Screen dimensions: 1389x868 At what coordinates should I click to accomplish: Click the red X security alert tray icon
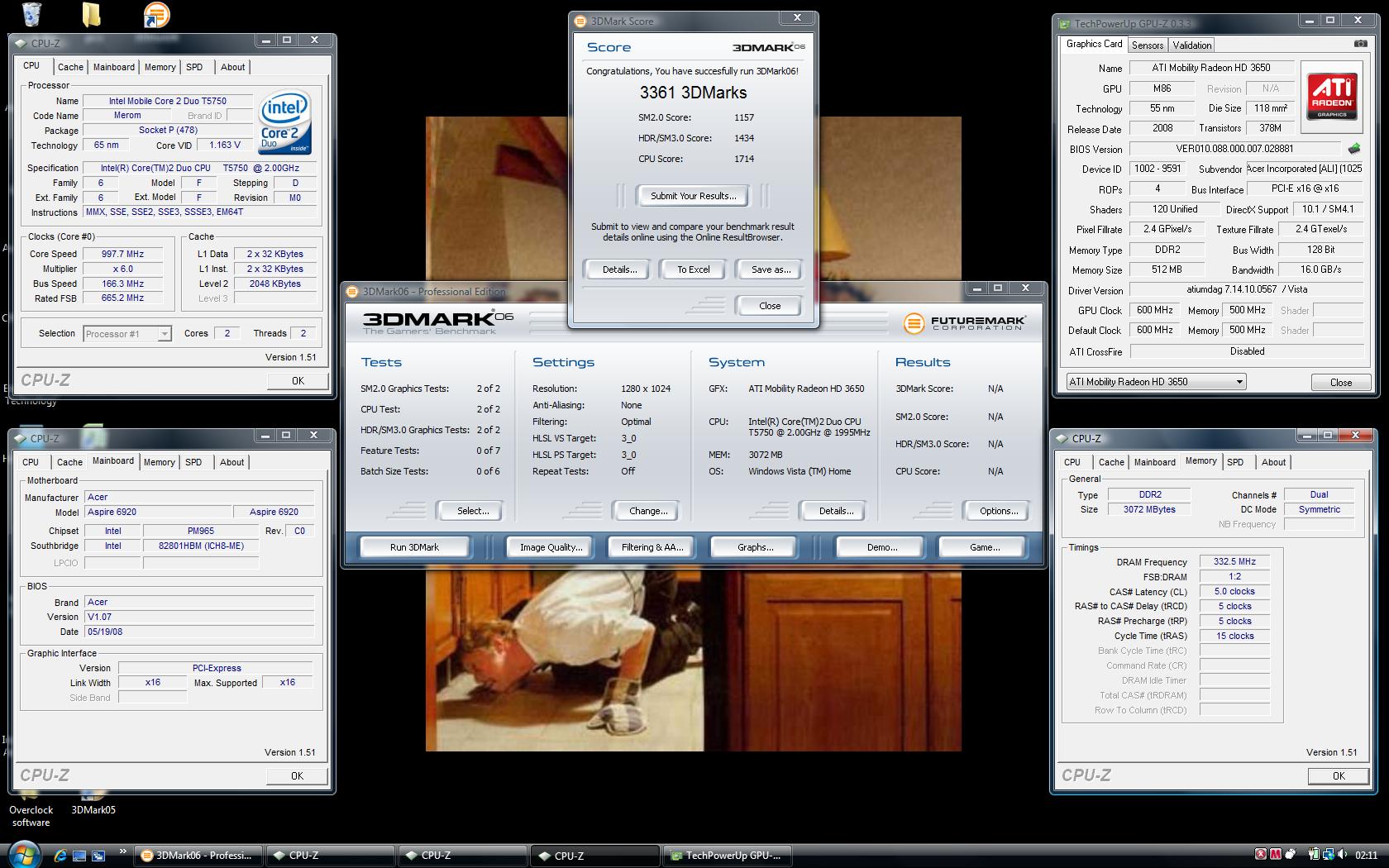click(1261, 855)
